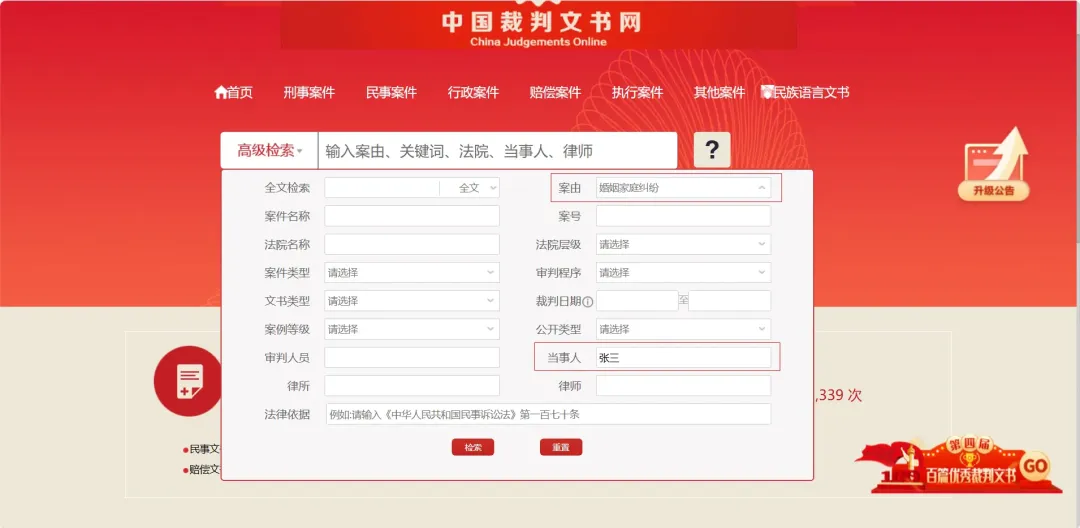This screenshot has width=1080, height=528.
Task: Click the GO button on 百篇优秀裁判文书 banner
Action: 1034,467
